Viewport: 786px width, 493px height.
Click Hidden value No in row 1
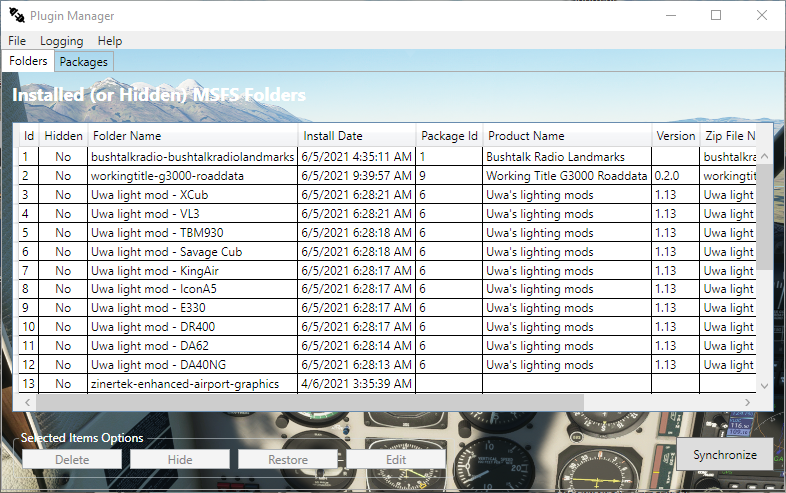click(63, 157)
